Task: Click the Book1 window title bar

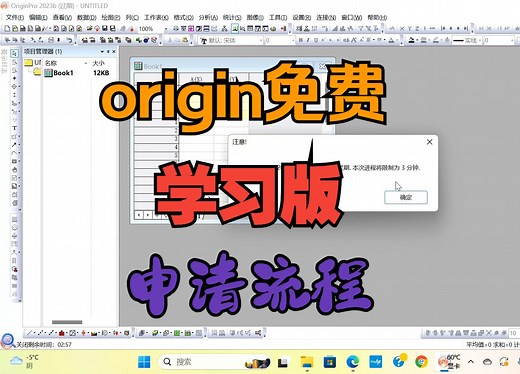Action: tap(232, 66)
